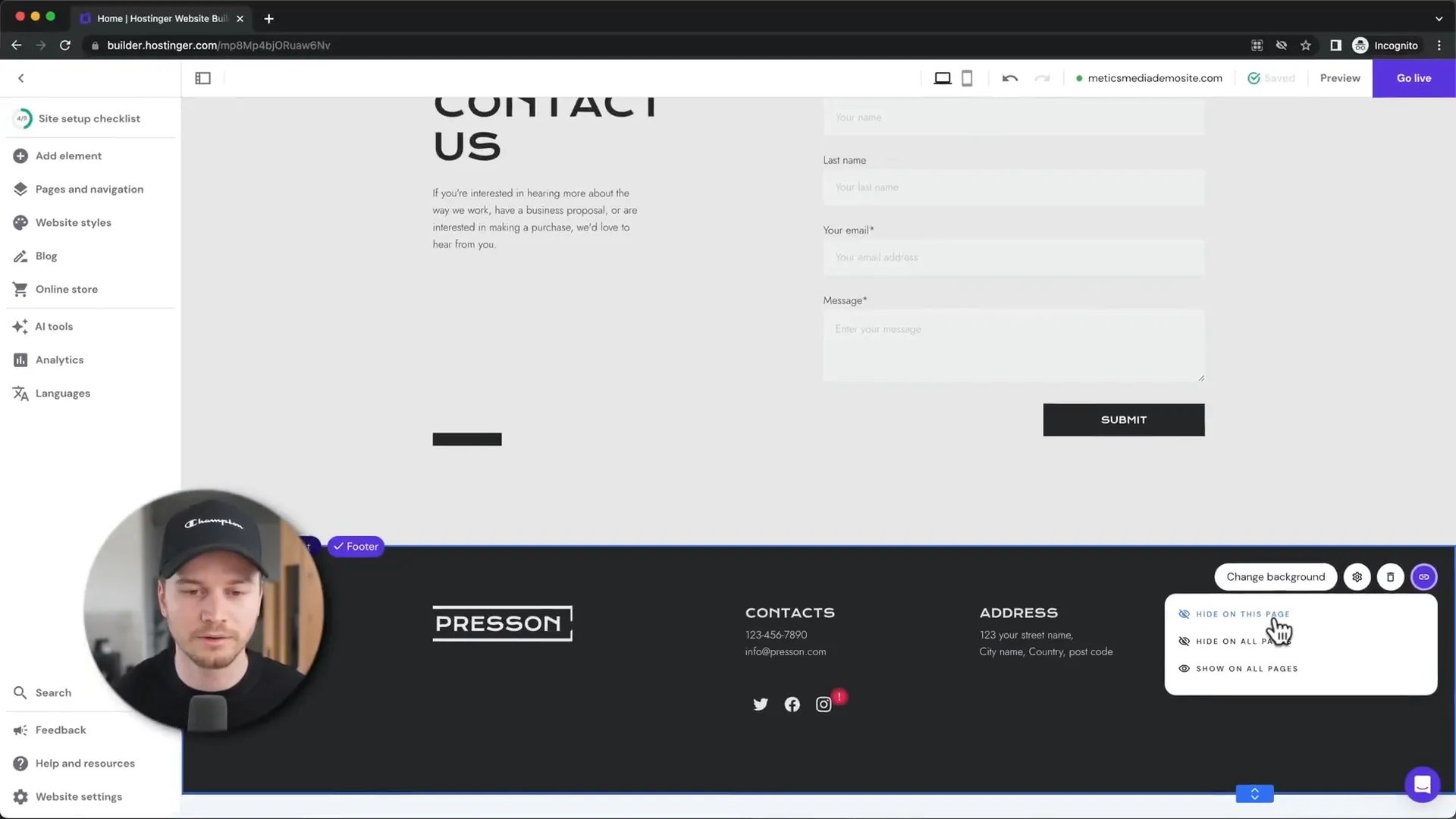
Task: Switch to mobile preview mode
Action: tap(966, 78)
